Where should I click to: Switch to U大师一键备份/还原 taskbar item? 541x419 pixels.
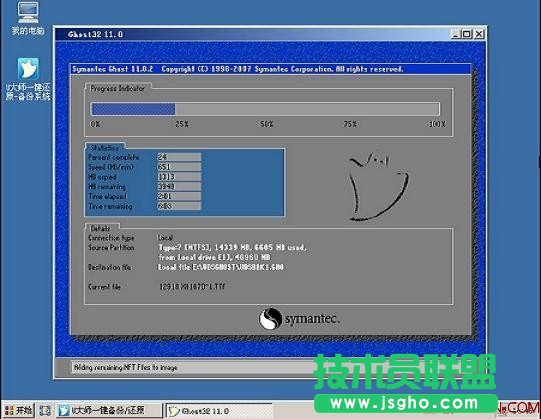coord(109,410)
